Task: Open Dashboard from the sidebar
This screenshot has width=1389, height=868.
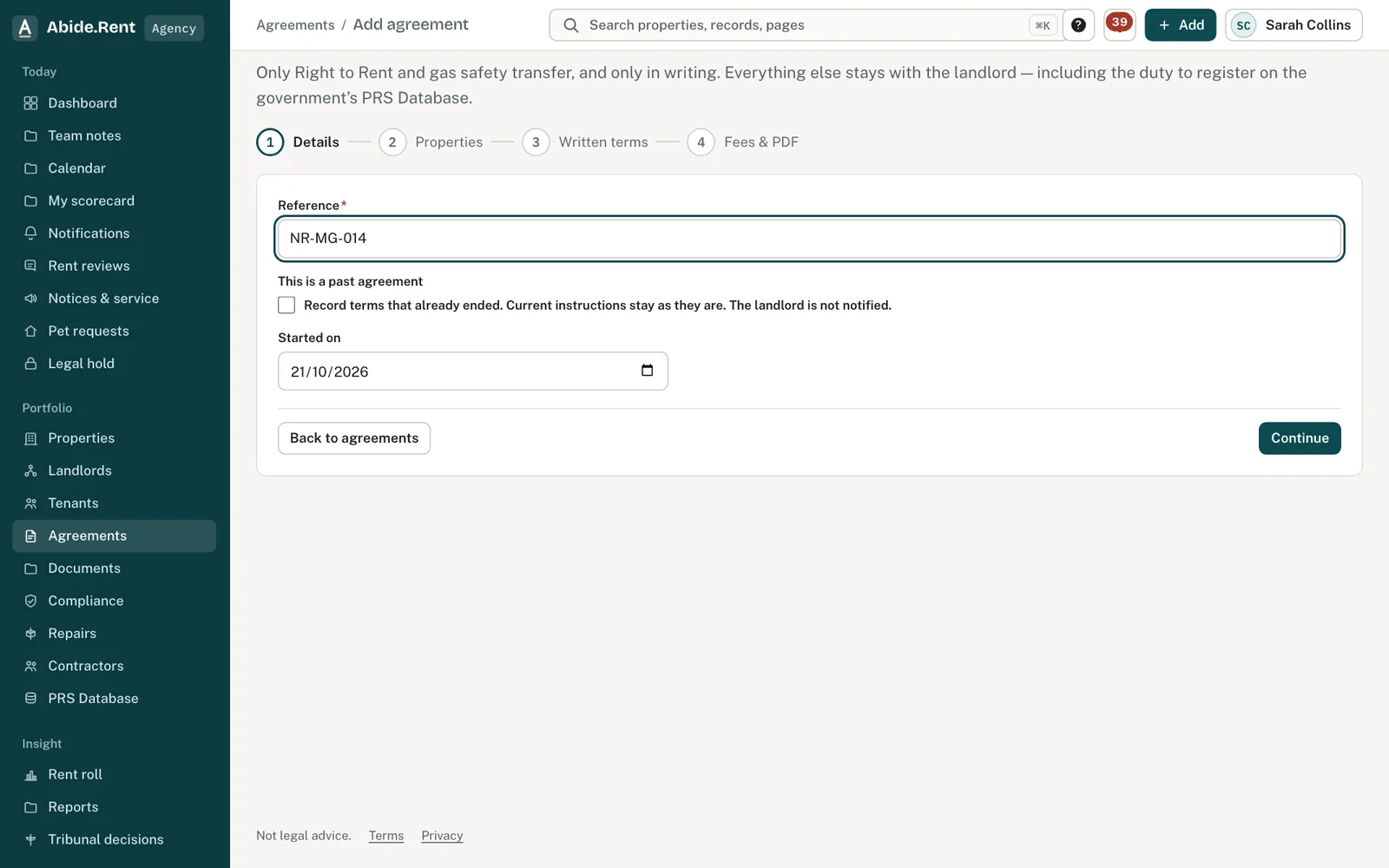Action: point(114,103)
